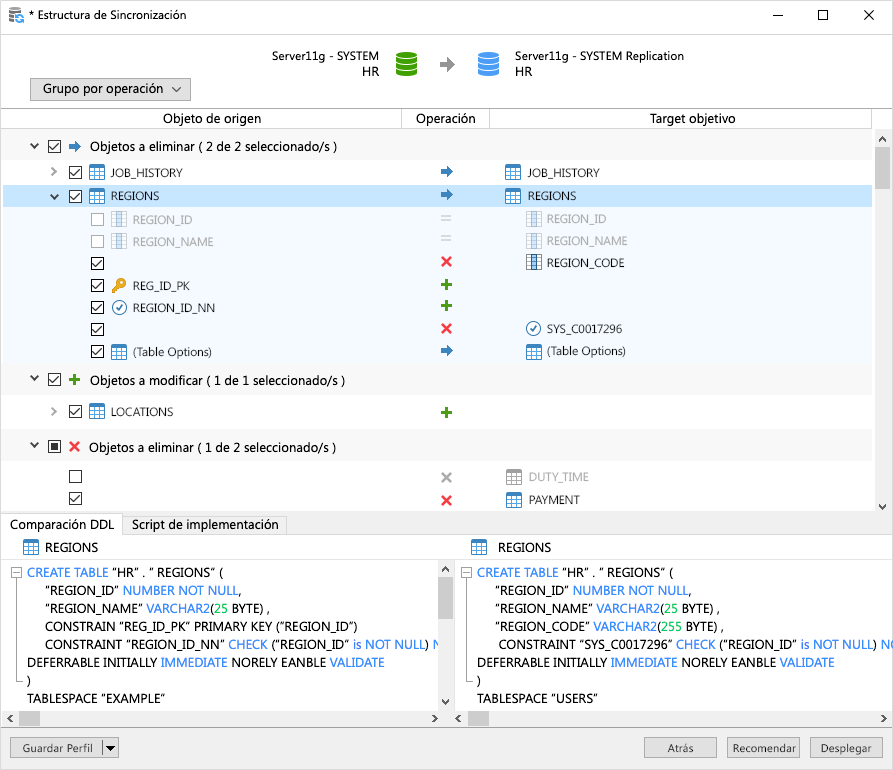
Task: Expand the JOB_HISTORY tree item
Action: (x=53, y=172)
